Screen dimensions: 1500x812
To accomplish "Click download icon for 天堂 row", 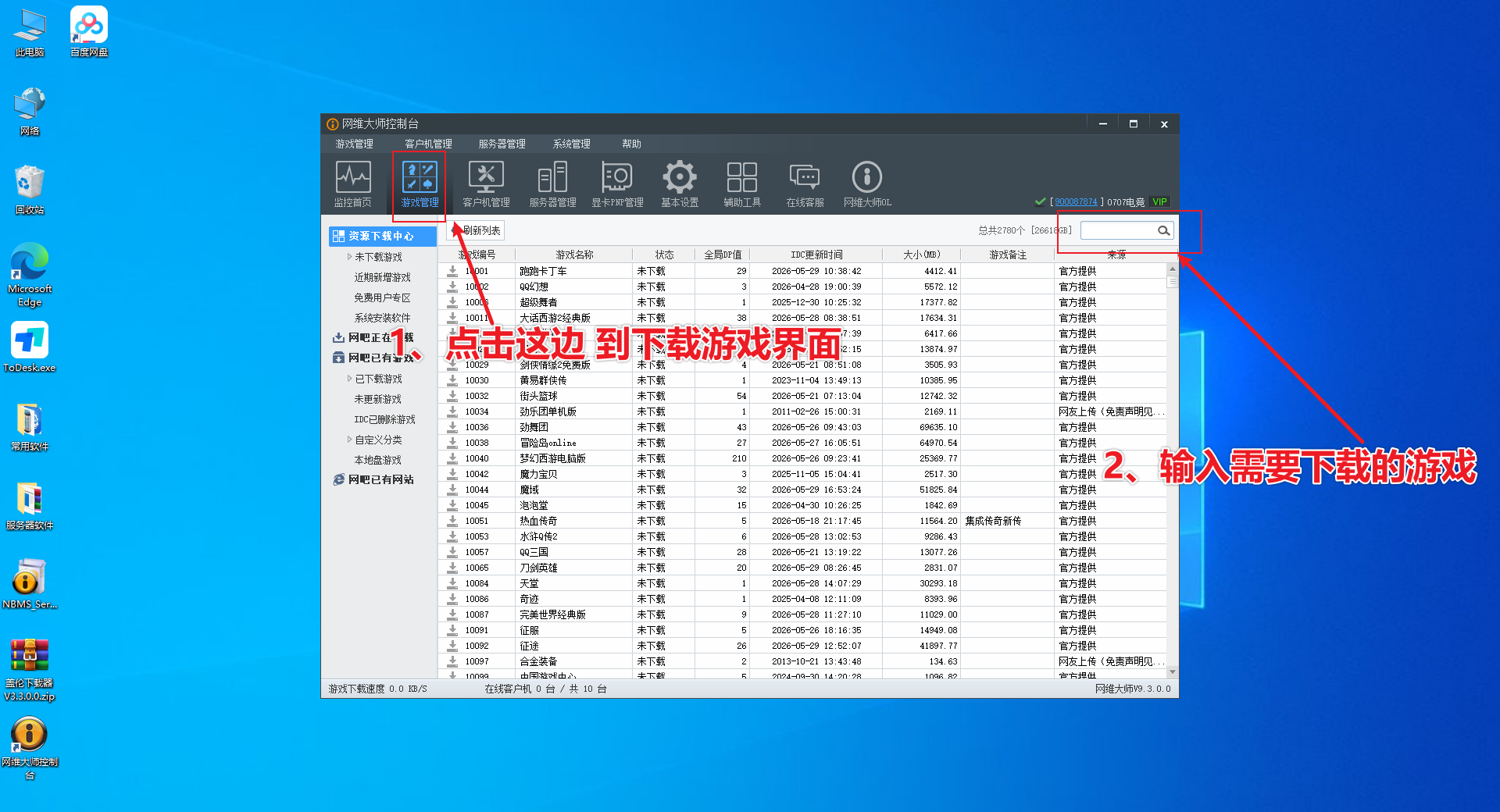I will (x=452, y=583).
